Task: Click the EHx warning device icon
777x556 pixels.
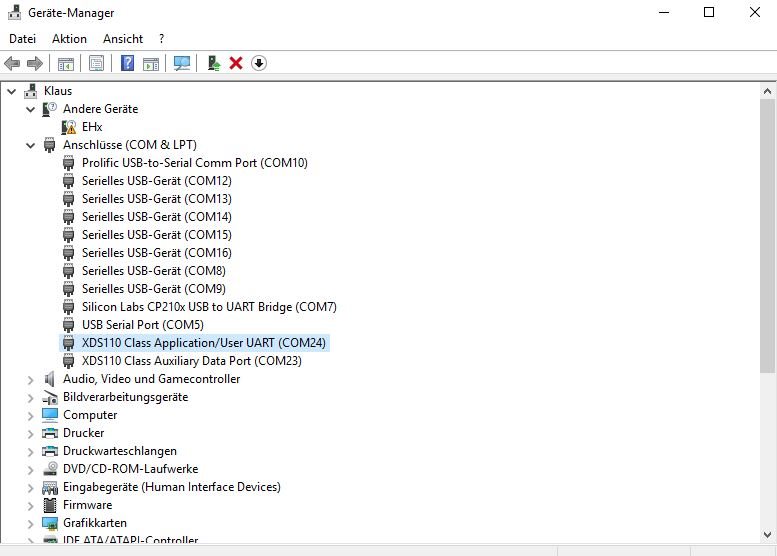Action: click(x=69, y=127)
